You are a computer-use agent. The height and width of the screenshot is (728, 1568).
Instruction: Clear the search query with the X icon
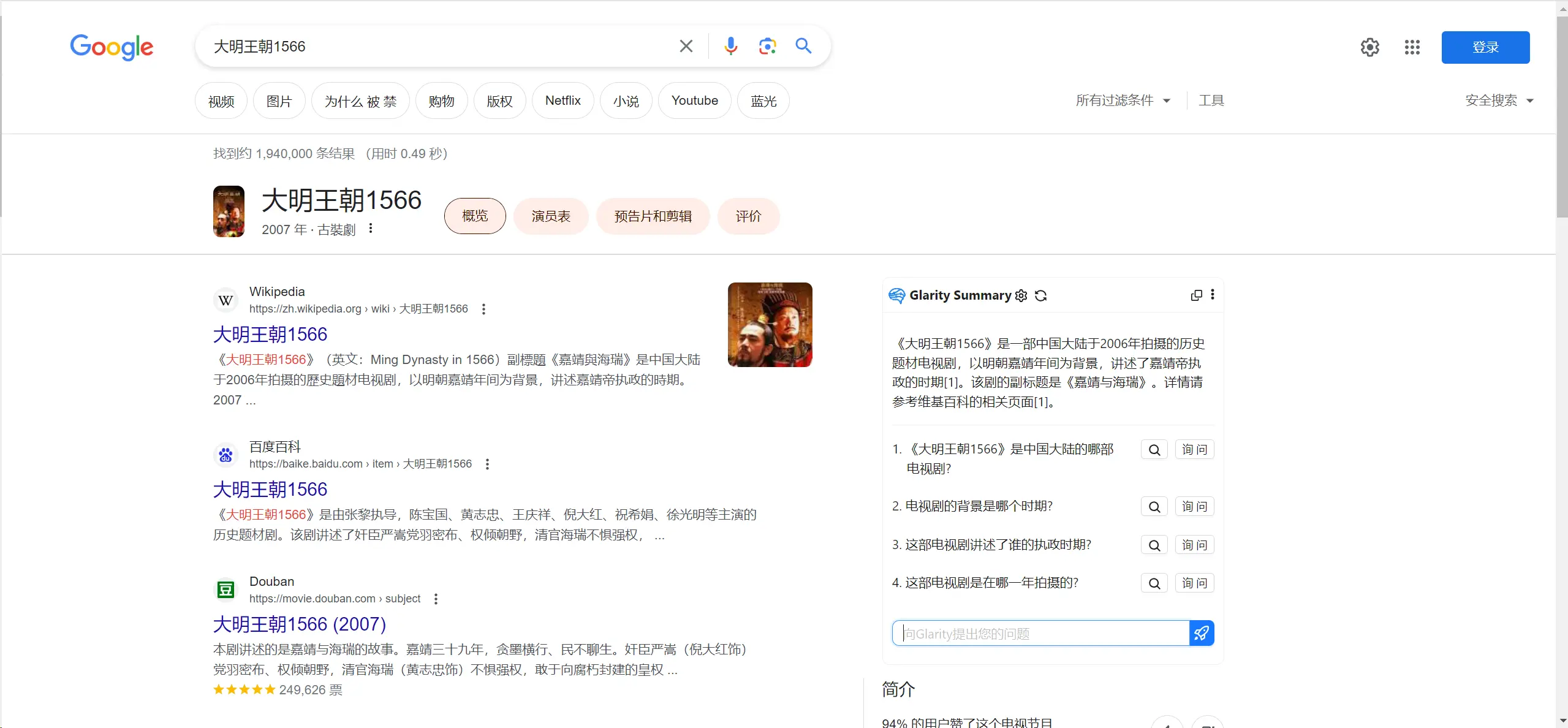pos(685,46)
